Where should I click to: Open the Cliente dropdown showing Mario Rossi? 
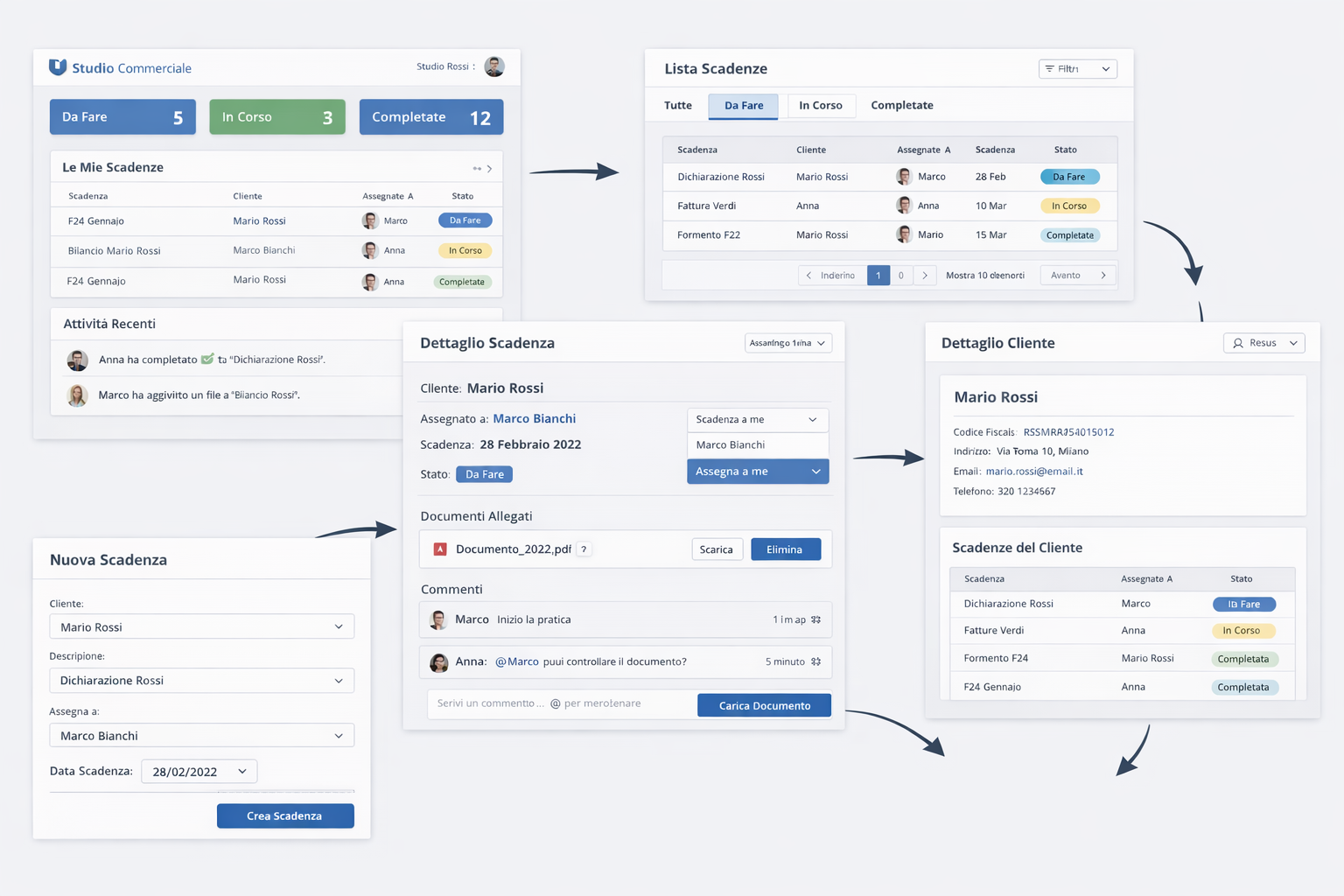[x=202, y=627]
